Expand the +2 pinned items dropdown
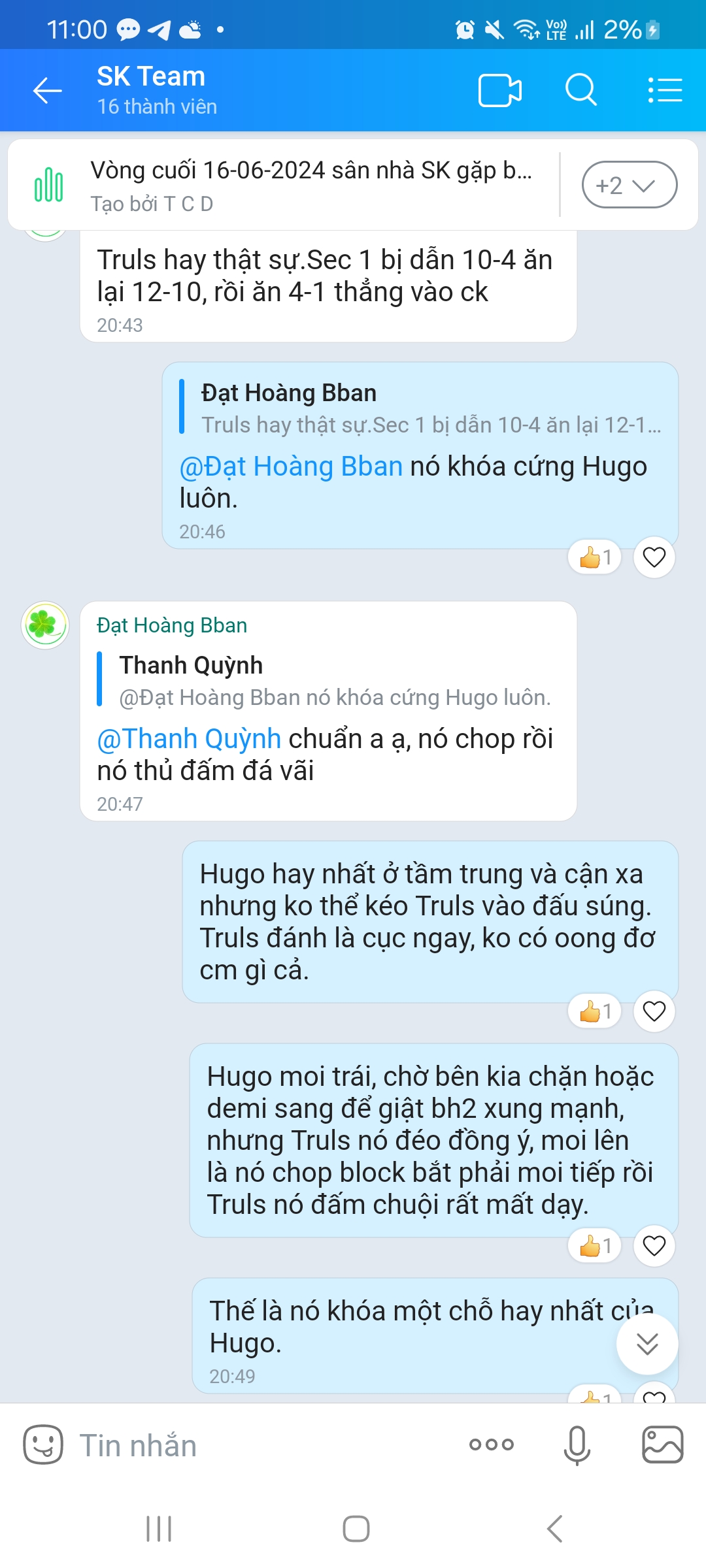 pos(630,185)
